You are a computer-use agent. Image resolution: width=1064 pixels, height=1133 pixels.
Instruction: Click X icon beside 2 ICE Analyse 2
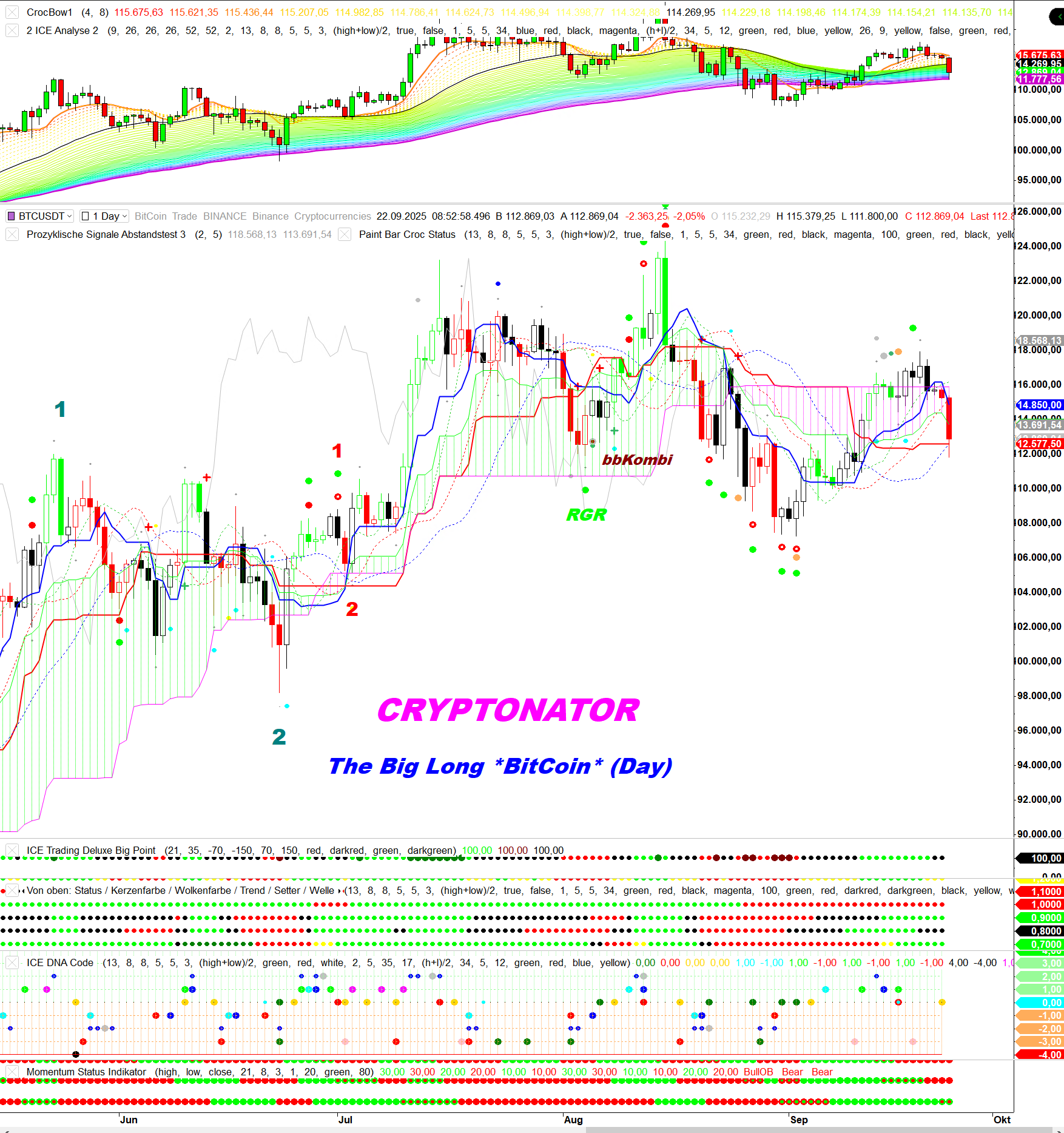click(12, 30)
